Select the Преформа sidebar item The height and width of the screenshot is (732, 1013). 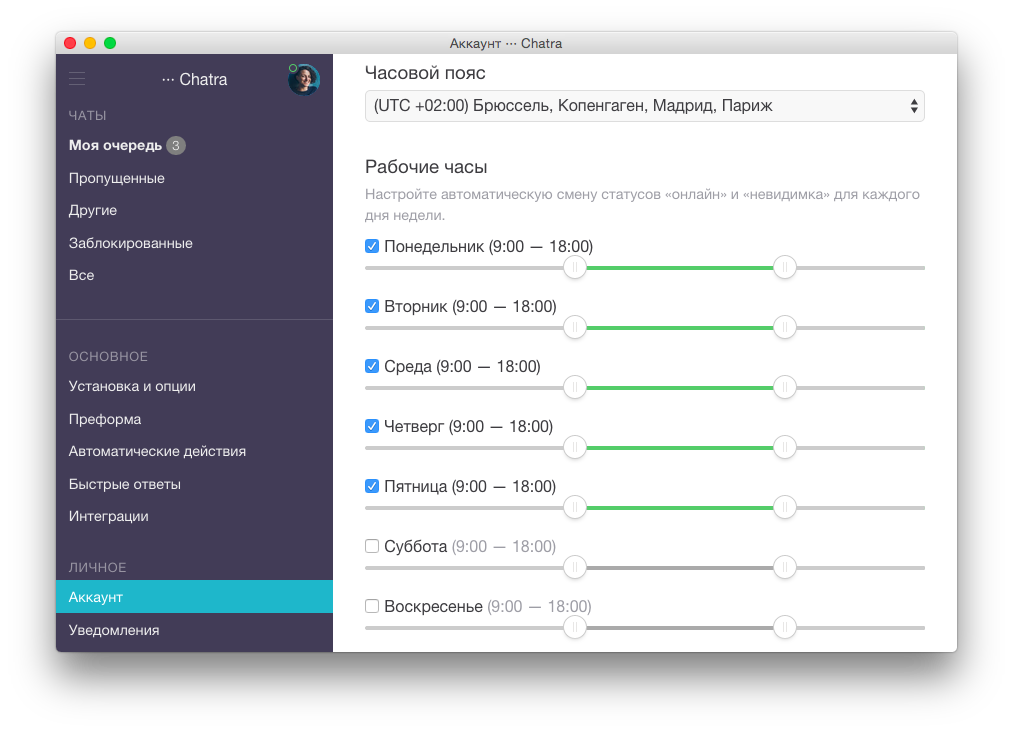pos(105,419)
